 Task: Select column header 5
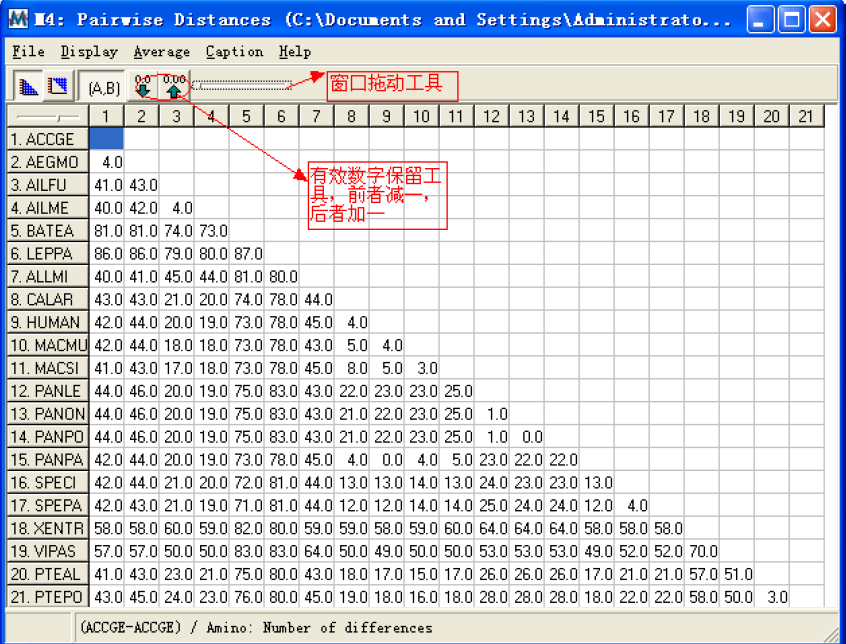247,117
